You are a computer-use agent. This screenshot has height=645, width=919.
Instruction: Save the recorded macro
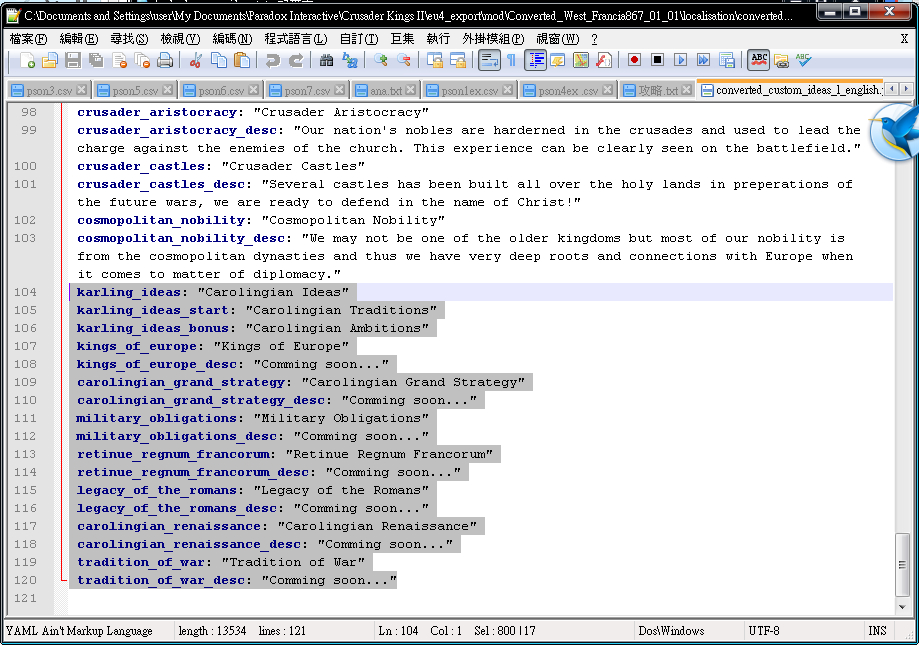[x=727, y=60]
